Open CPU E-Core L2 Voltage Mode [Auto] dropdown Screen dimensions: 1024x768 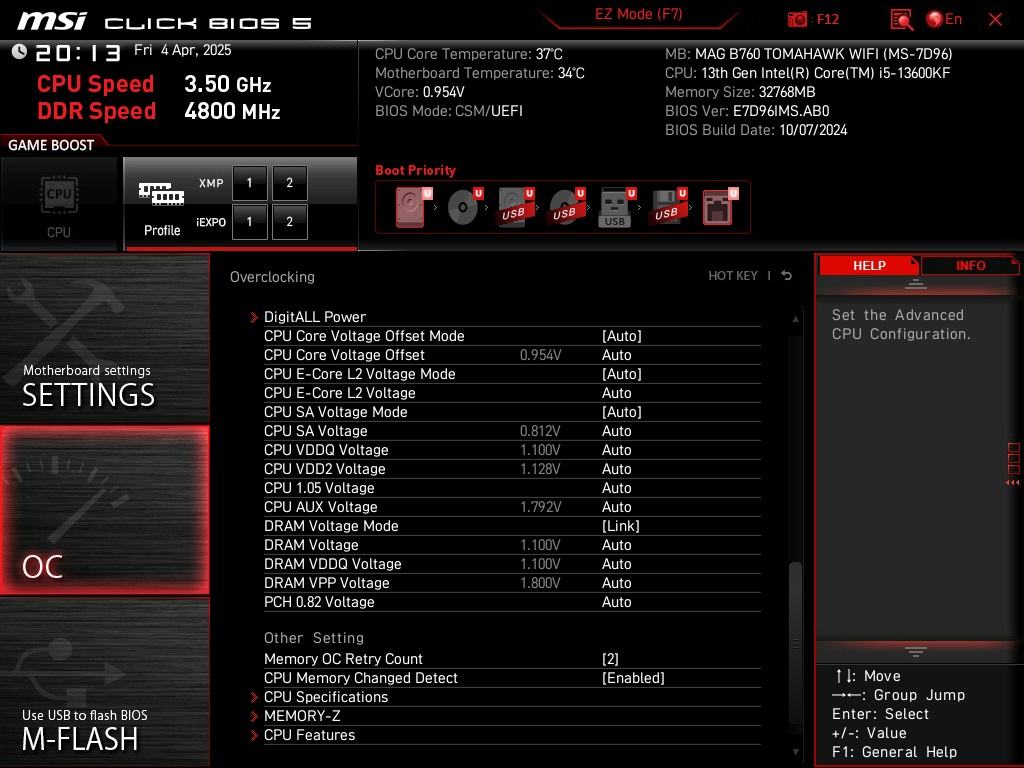click(622, 374)
